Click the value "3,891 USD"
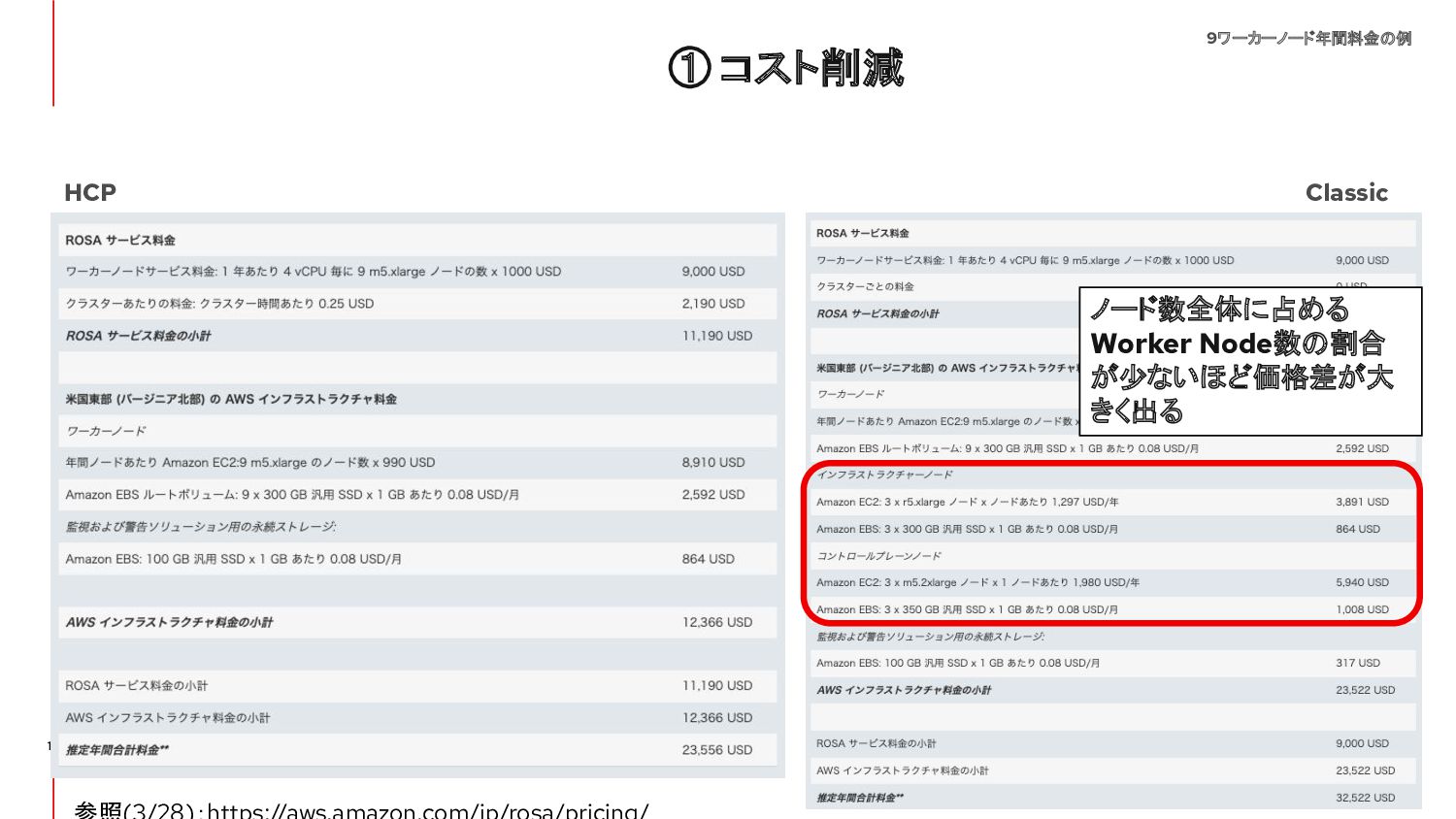Image resolution: width=1456 pixels, height=819 pixels. [1362, 502]
